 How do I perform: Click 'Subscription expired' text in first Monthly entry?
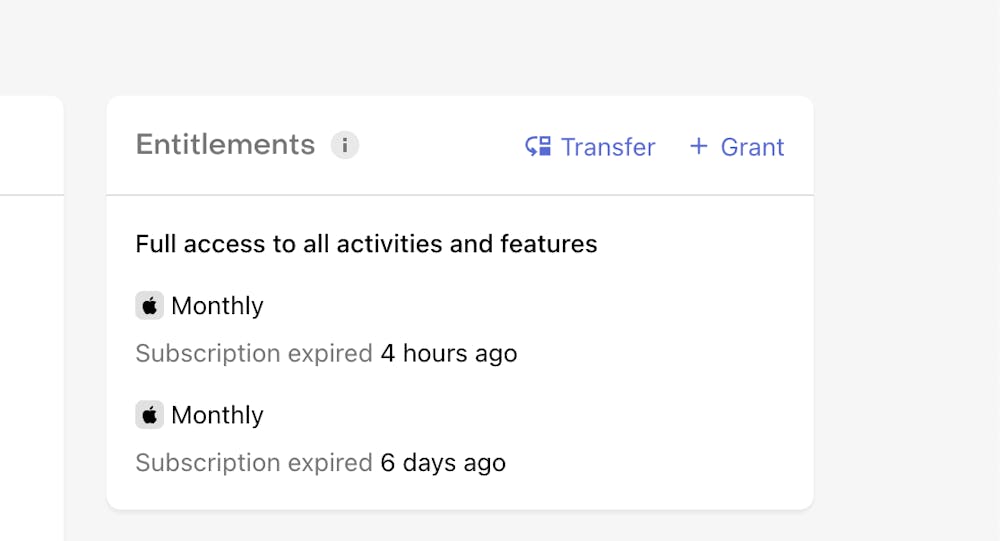pos(254,353)
